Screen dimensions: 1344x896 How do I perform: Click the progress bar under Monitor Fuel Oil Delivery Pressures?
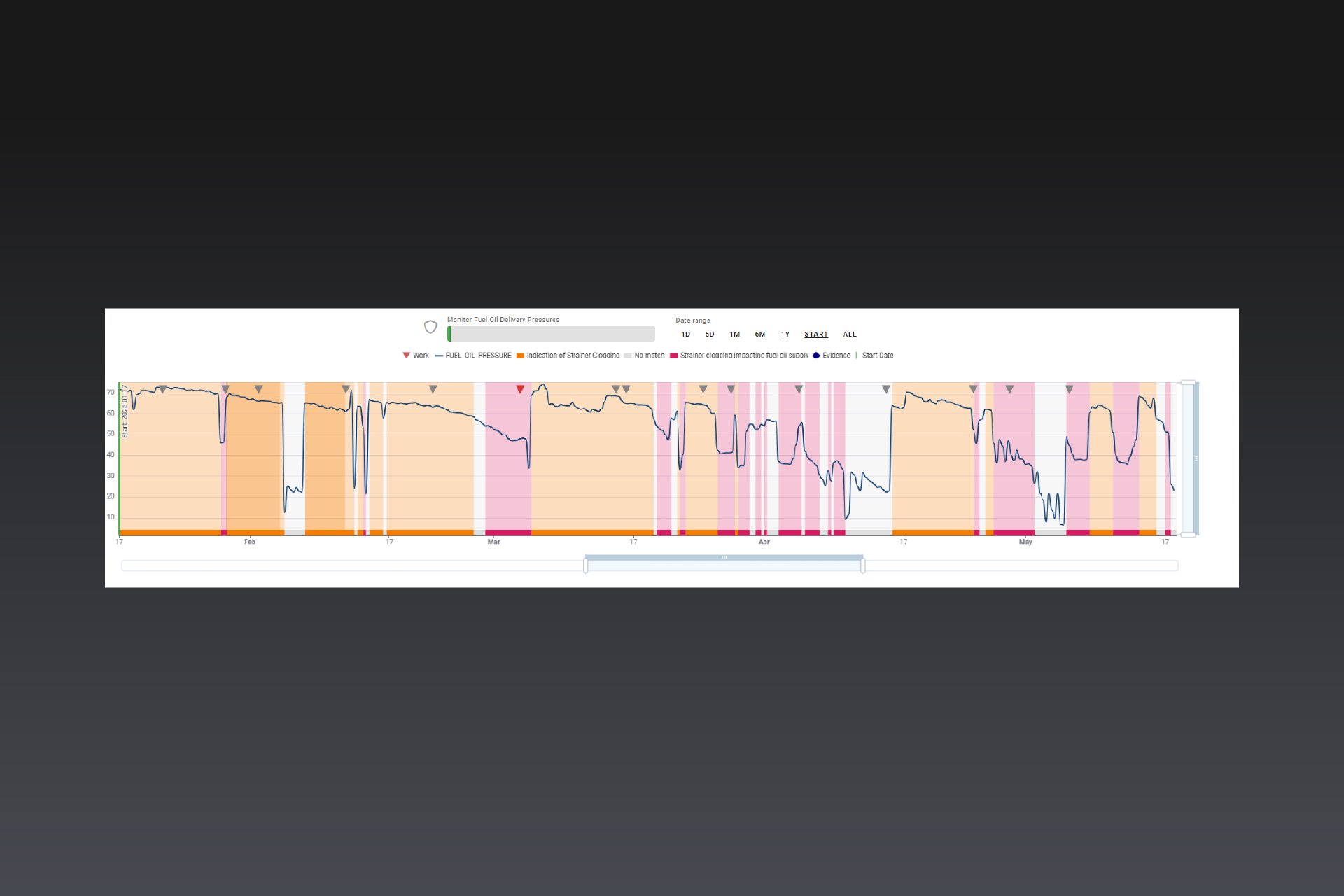coord(551,334)
